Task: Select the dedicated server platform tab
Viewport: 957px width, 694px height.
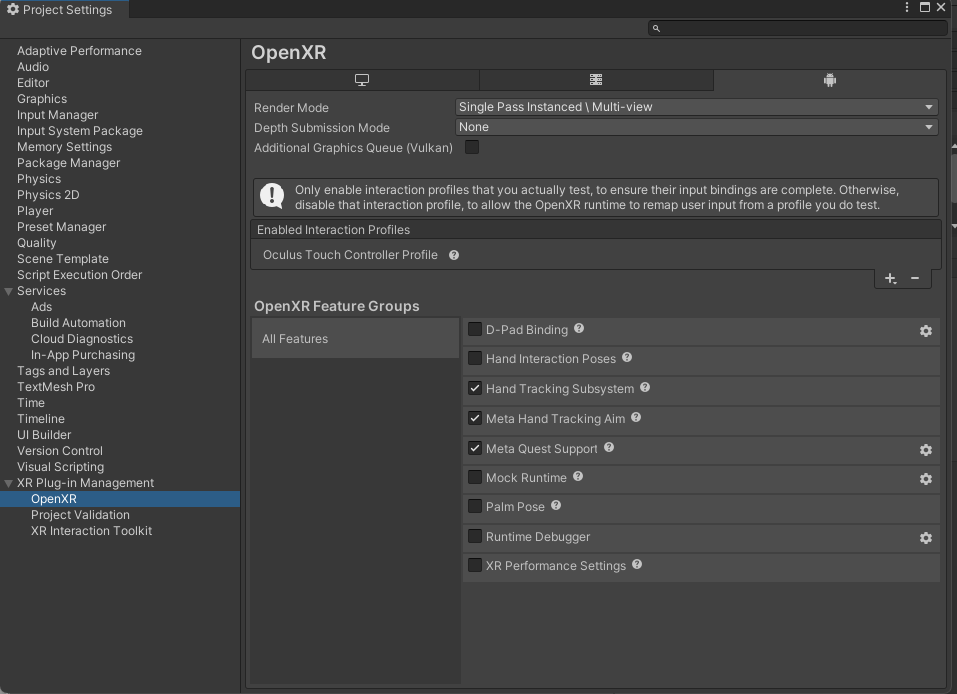Action: (x=596, y=80)
